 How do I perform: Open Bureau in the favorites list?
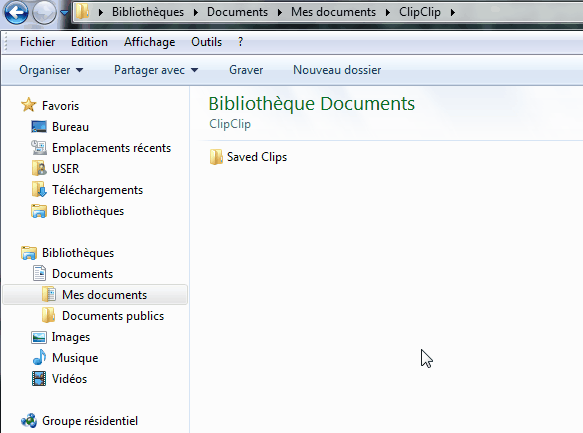[x=70, y=127]
